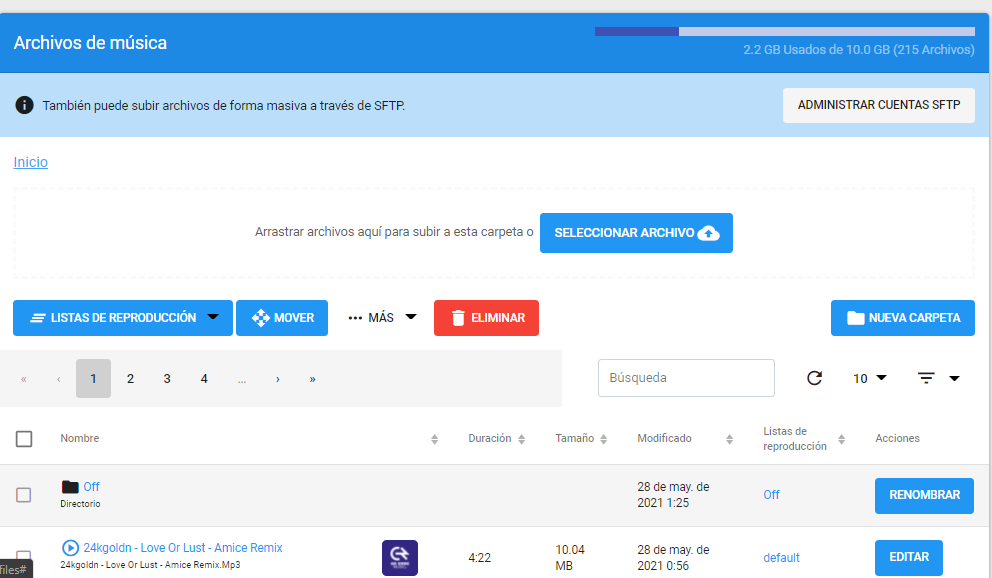Click the 28 de may. de 2021 0:56 date
The image size is (992, 578).
673,558
